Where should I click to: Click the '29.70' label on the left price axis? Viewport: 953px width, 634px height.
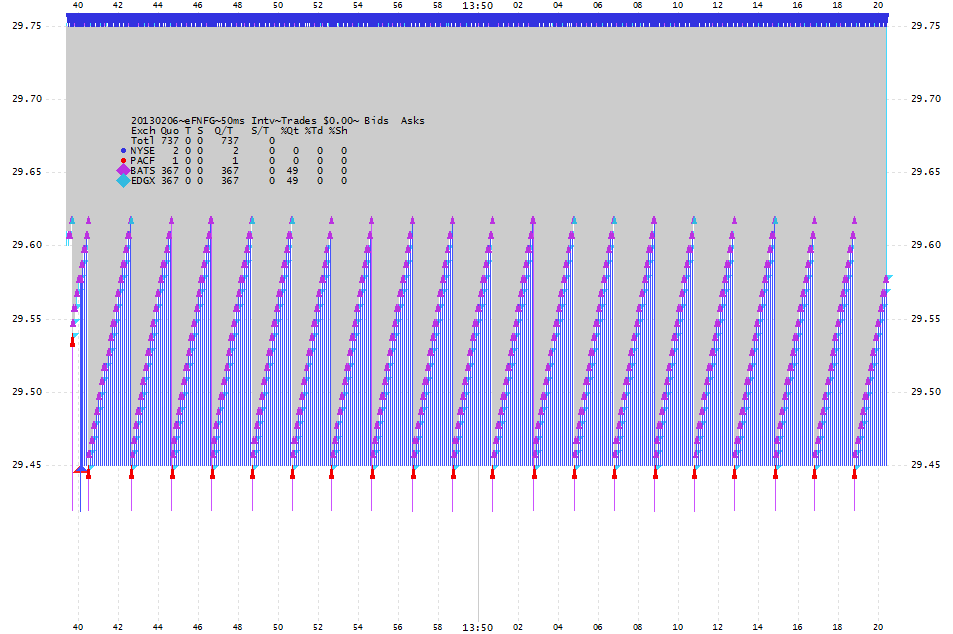click(27, 98)
